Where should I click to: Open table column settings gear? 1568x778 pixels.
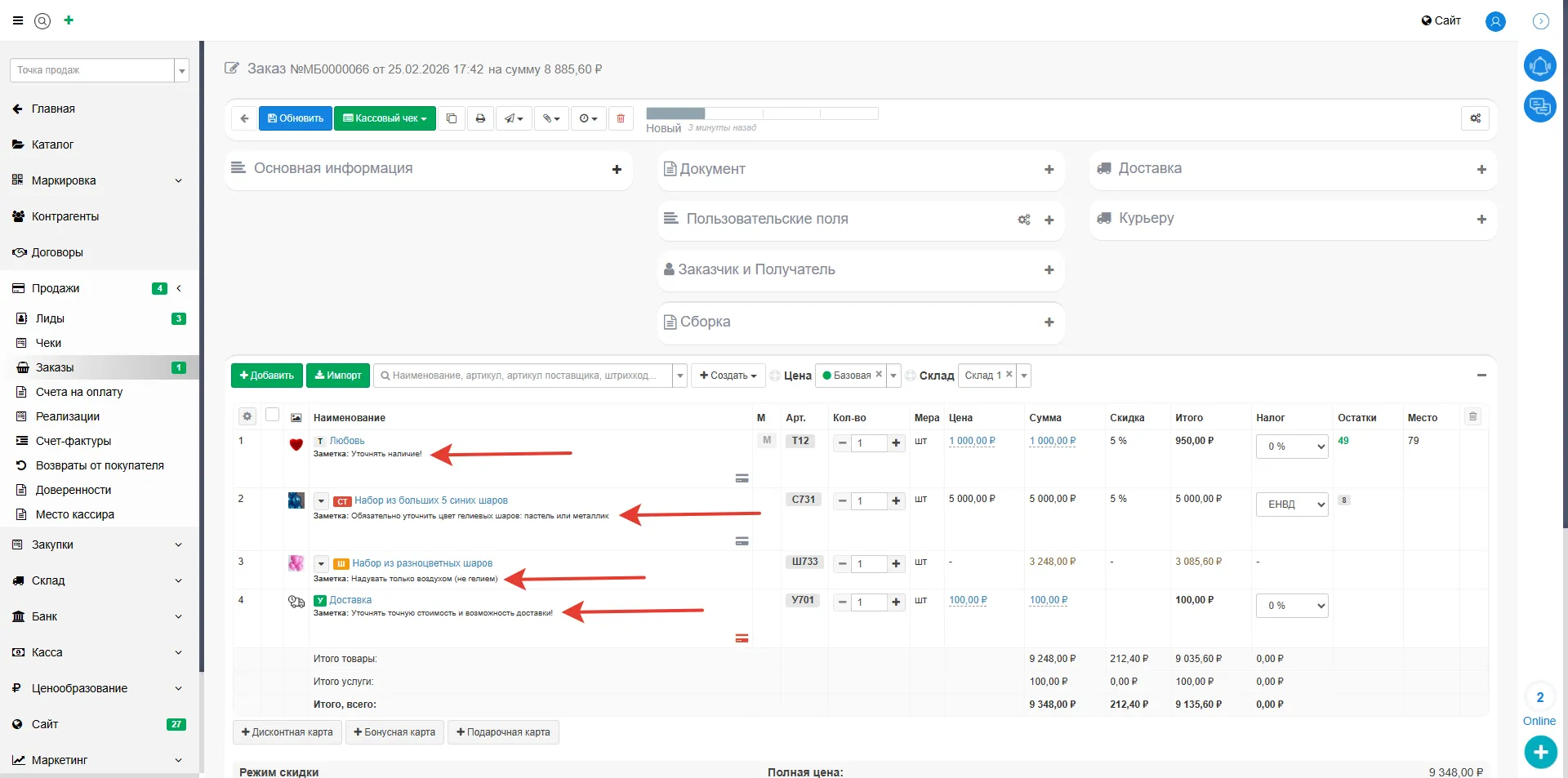247,416
